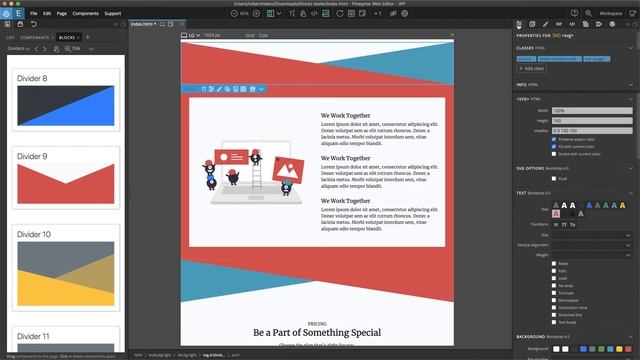
Task: Switch to the Components panel tab
Action: [35, 38]
